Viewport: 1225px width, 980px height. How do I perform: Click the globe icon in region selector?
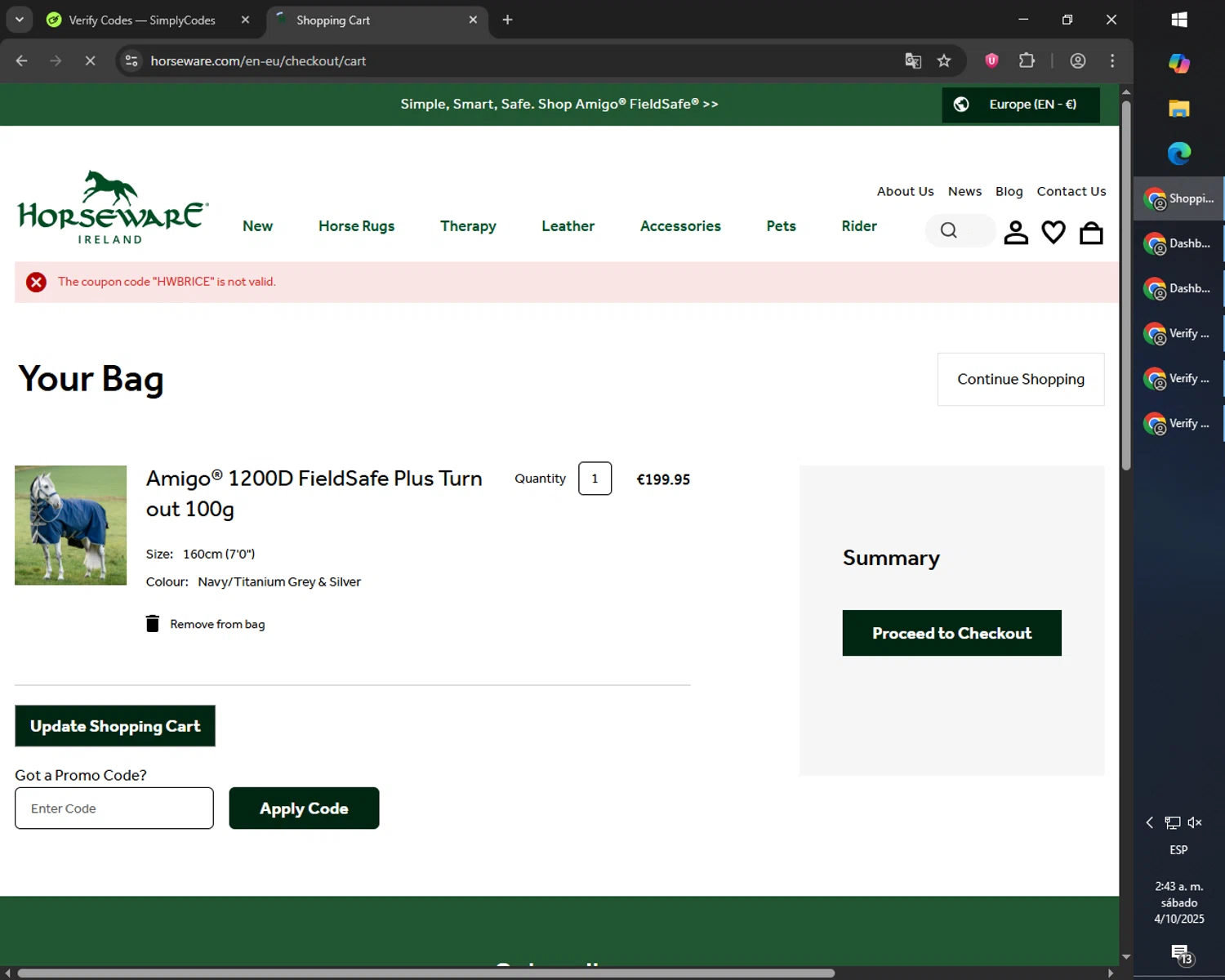pos(961,105)
